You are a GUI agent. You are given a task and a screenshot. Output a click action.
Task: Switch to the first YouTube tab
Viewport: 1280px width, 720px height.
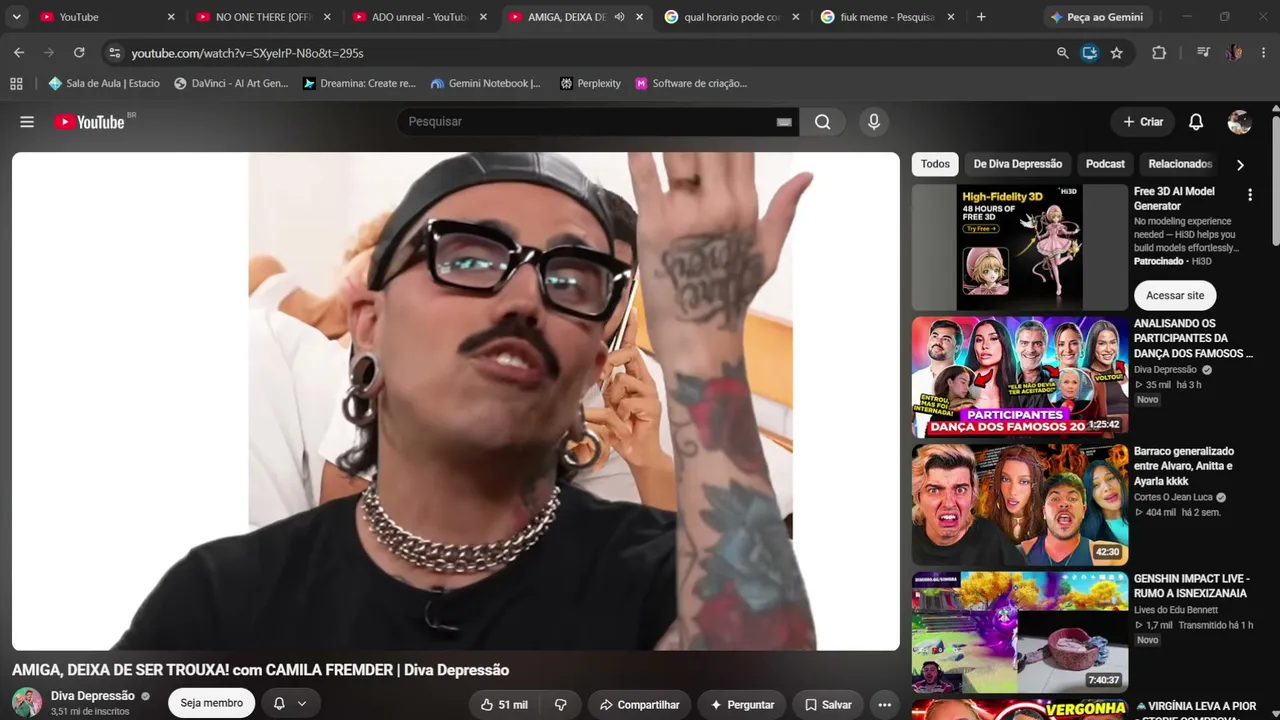(104, 17)
